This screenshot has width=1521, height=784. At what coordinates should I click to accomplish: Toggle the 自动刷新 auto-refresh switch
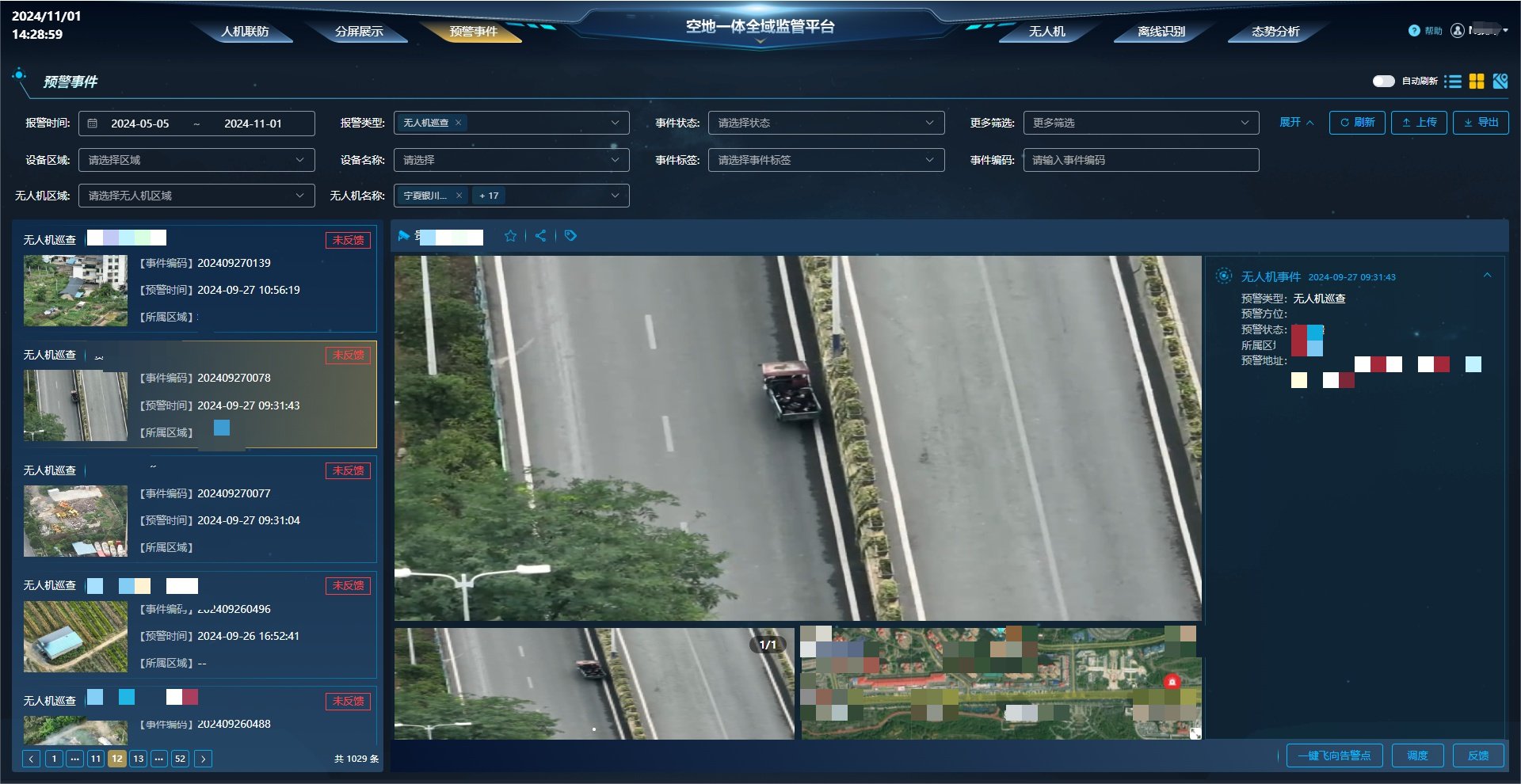tap(1383, 82)
